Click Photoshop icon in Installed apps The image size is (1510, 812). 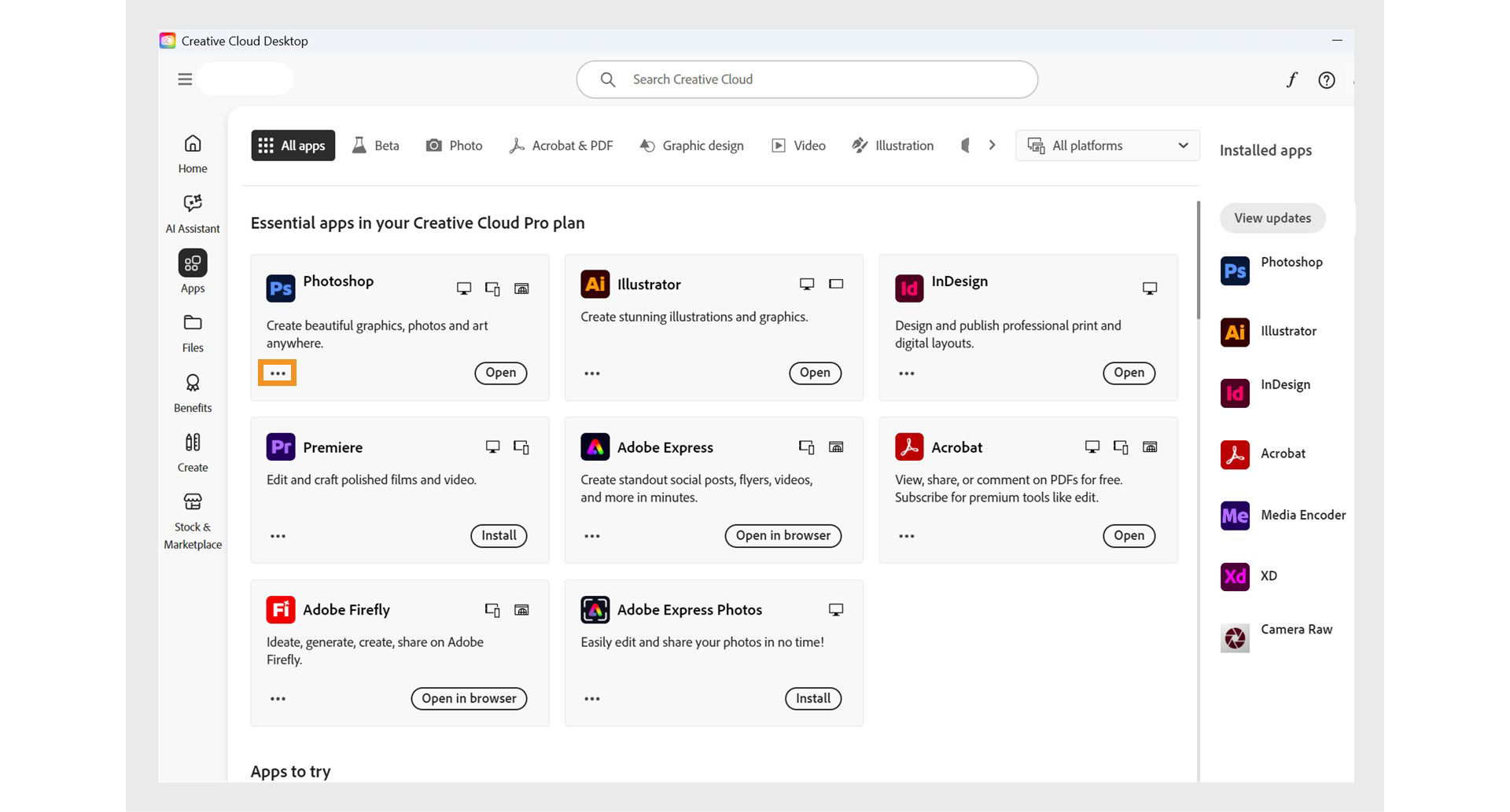coord(1235,271)
